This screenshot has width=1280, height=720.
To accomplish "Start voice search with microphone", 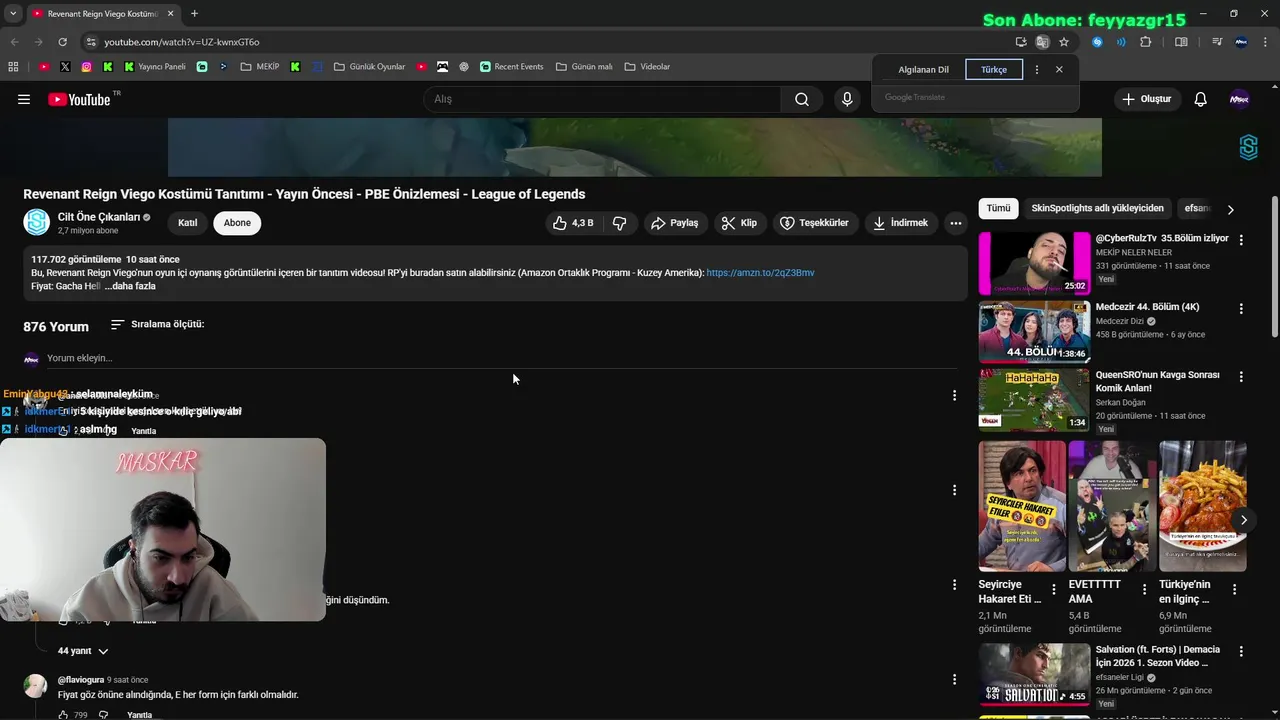I will pos(847,99).
